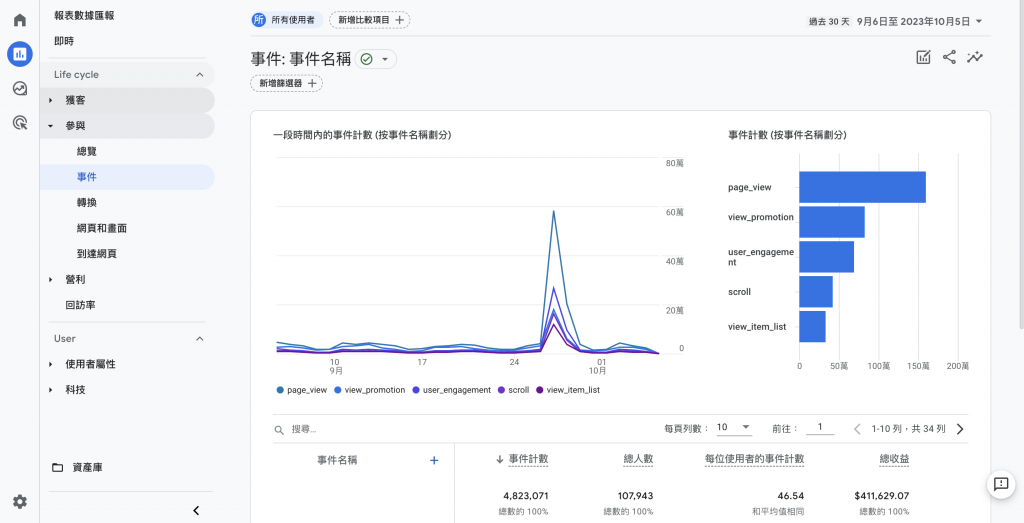Screen dimensions: 1024x523
Task: Toggle scroll series in legend
Action: pos(513,390)
